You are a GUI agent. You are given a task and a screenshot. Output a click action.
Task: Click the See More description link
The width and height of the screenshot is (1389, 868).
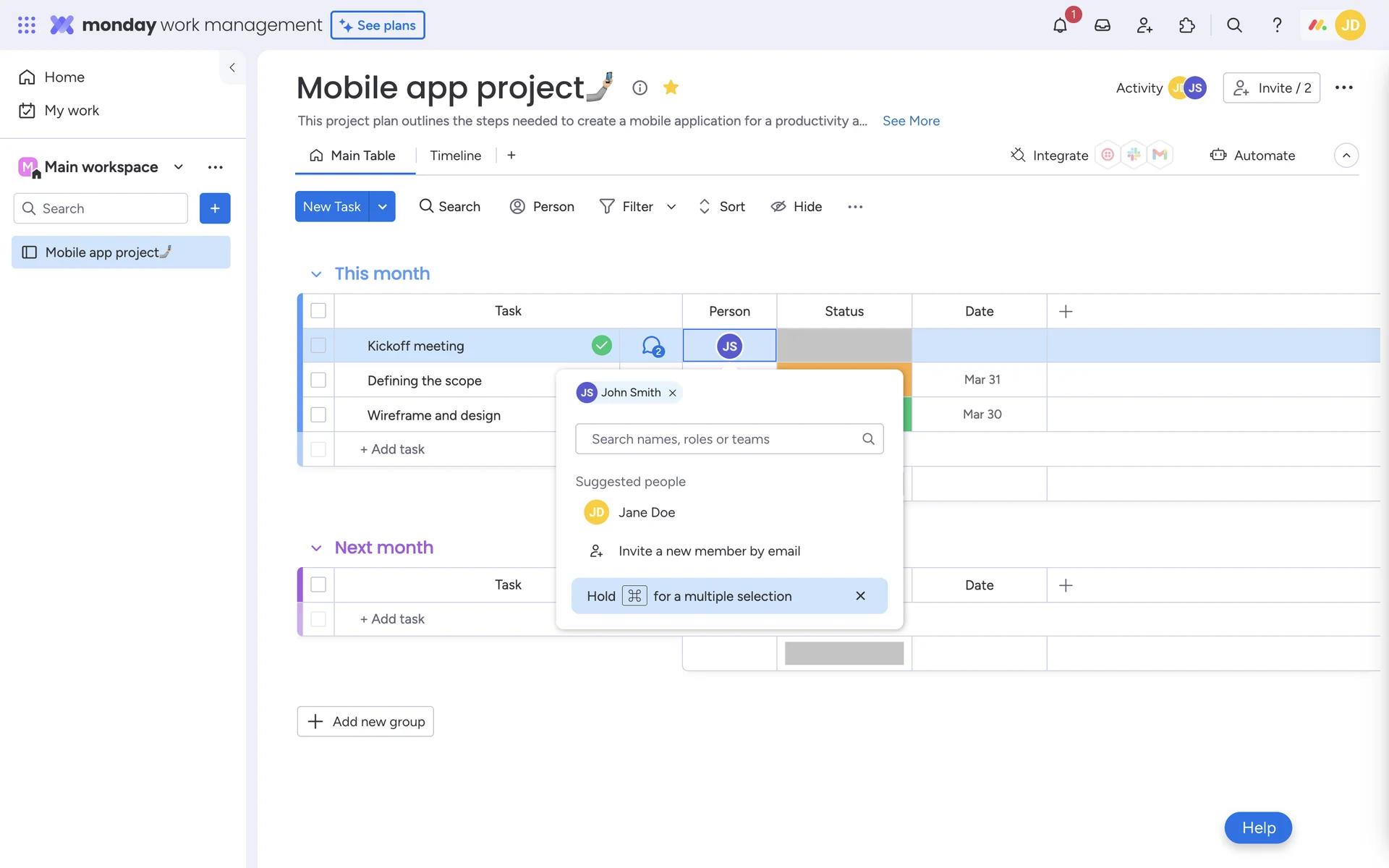pos(911,121)
